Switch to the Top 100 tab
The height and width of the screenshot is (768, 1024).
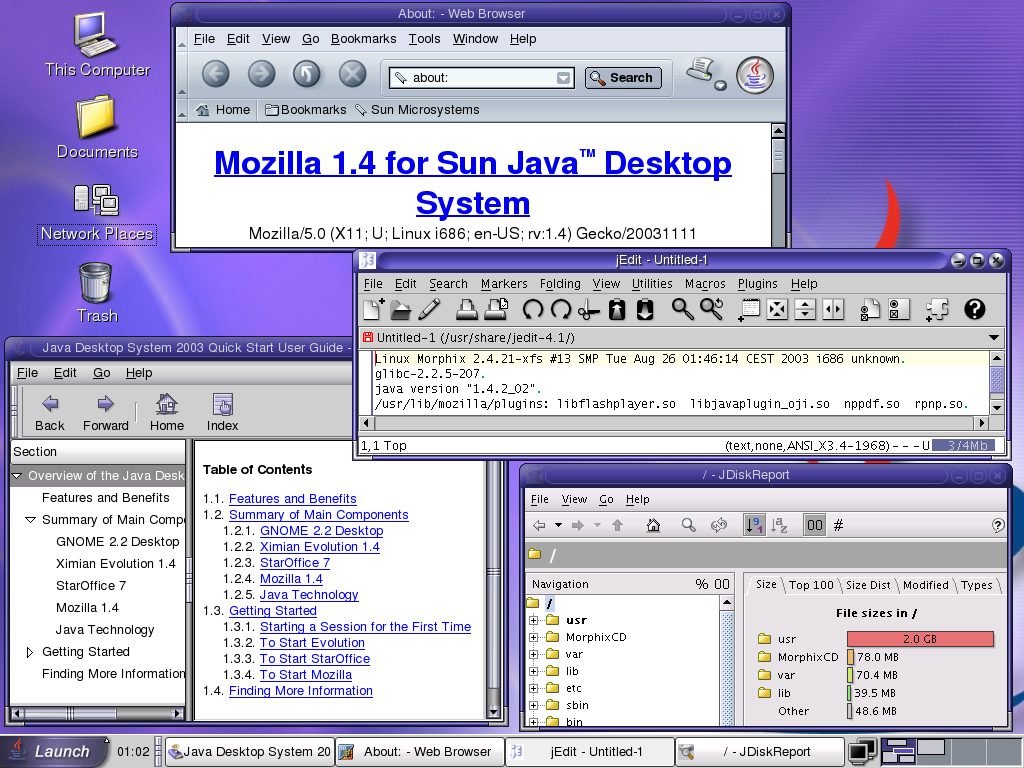coord(811,585)
